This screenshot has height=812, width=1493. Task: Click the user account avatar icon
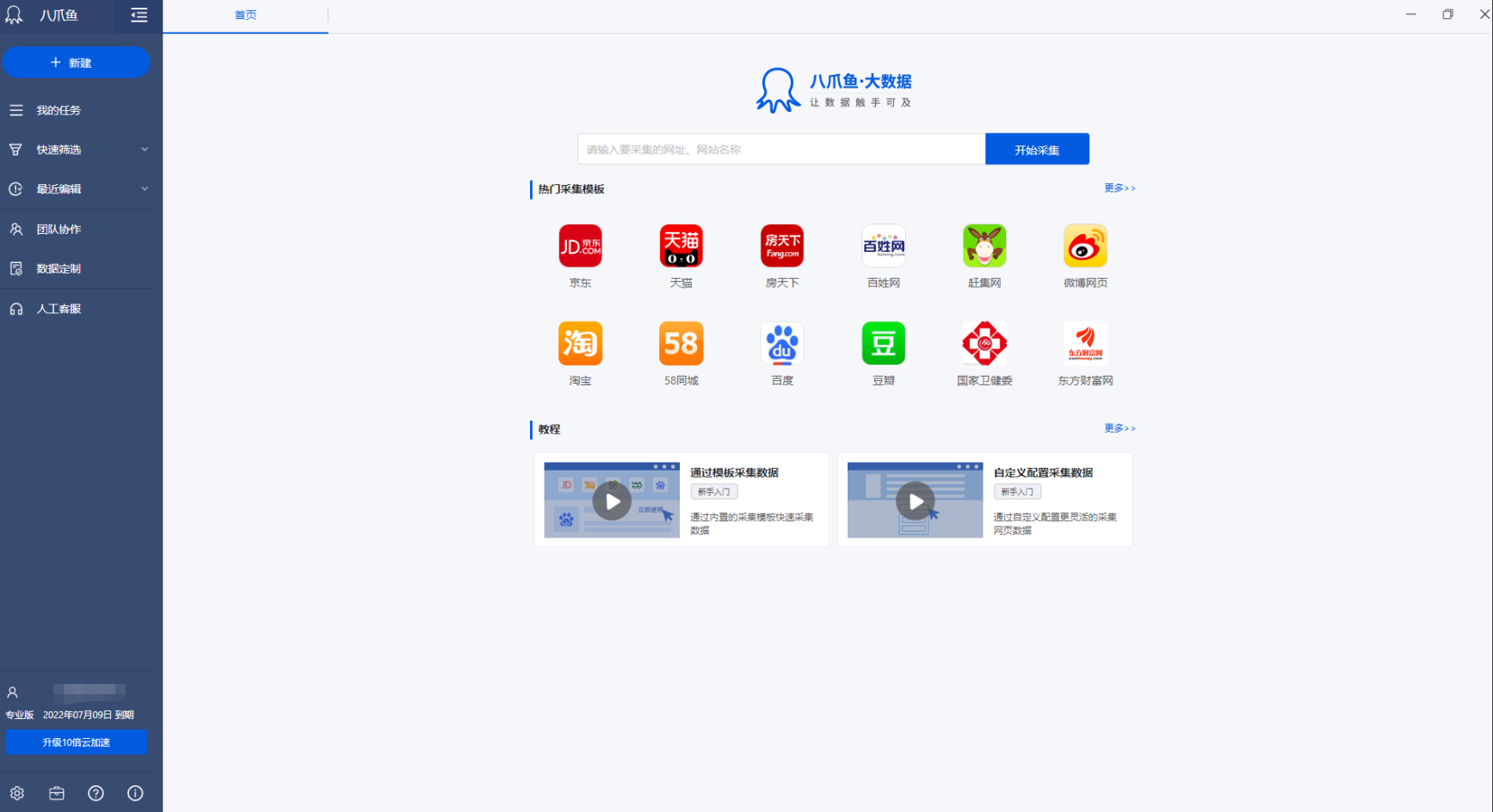tap(13, 692)
